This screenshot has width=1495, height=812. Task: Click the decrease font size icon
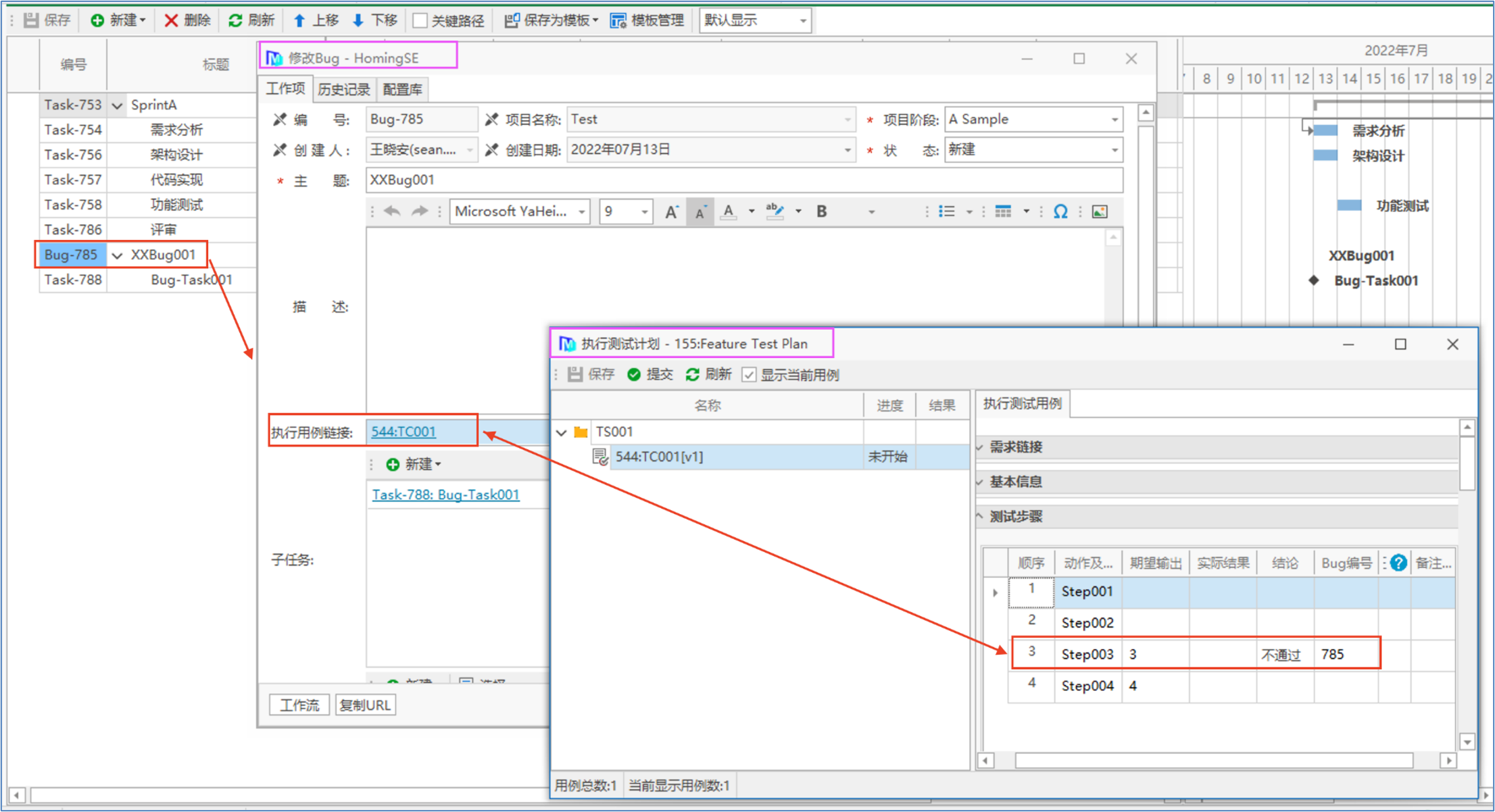(x=700, y=212)
